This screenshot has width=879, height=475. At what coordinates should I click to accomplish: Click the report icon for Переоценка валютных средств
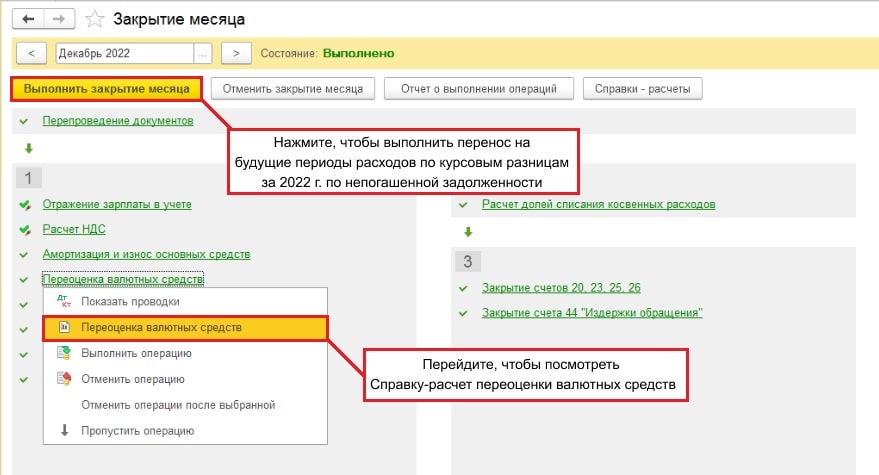(64, 327)
